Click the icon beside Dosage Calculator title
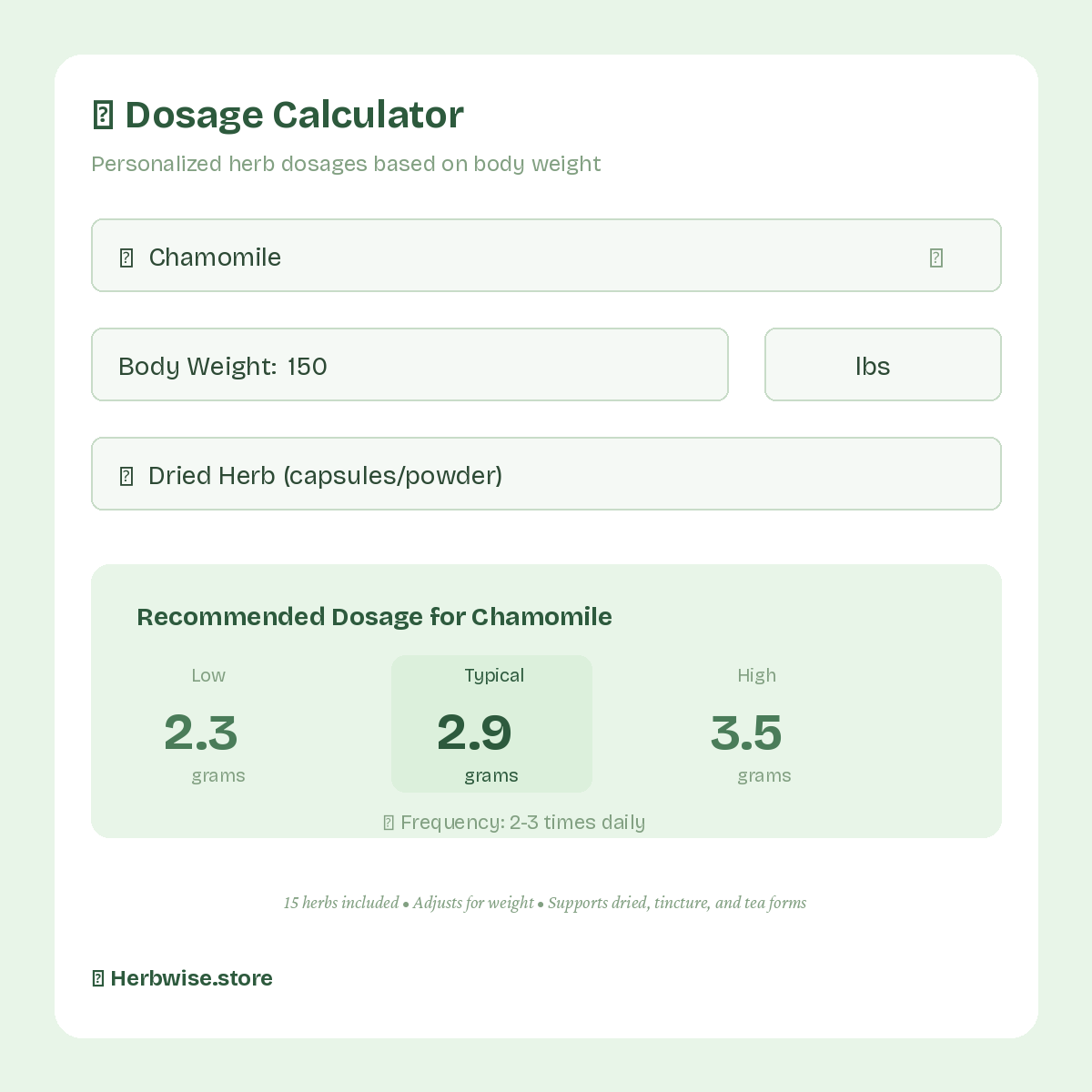Screen dimensions: 1092x1092 (103, 114)
